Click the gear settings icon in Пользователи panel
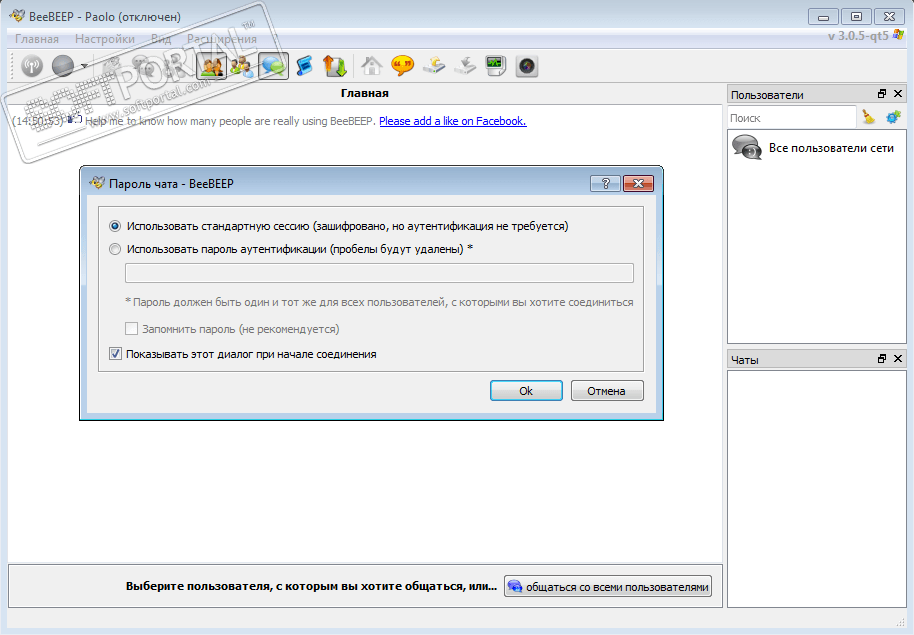 pyautogui.click(x=893, y=117)
